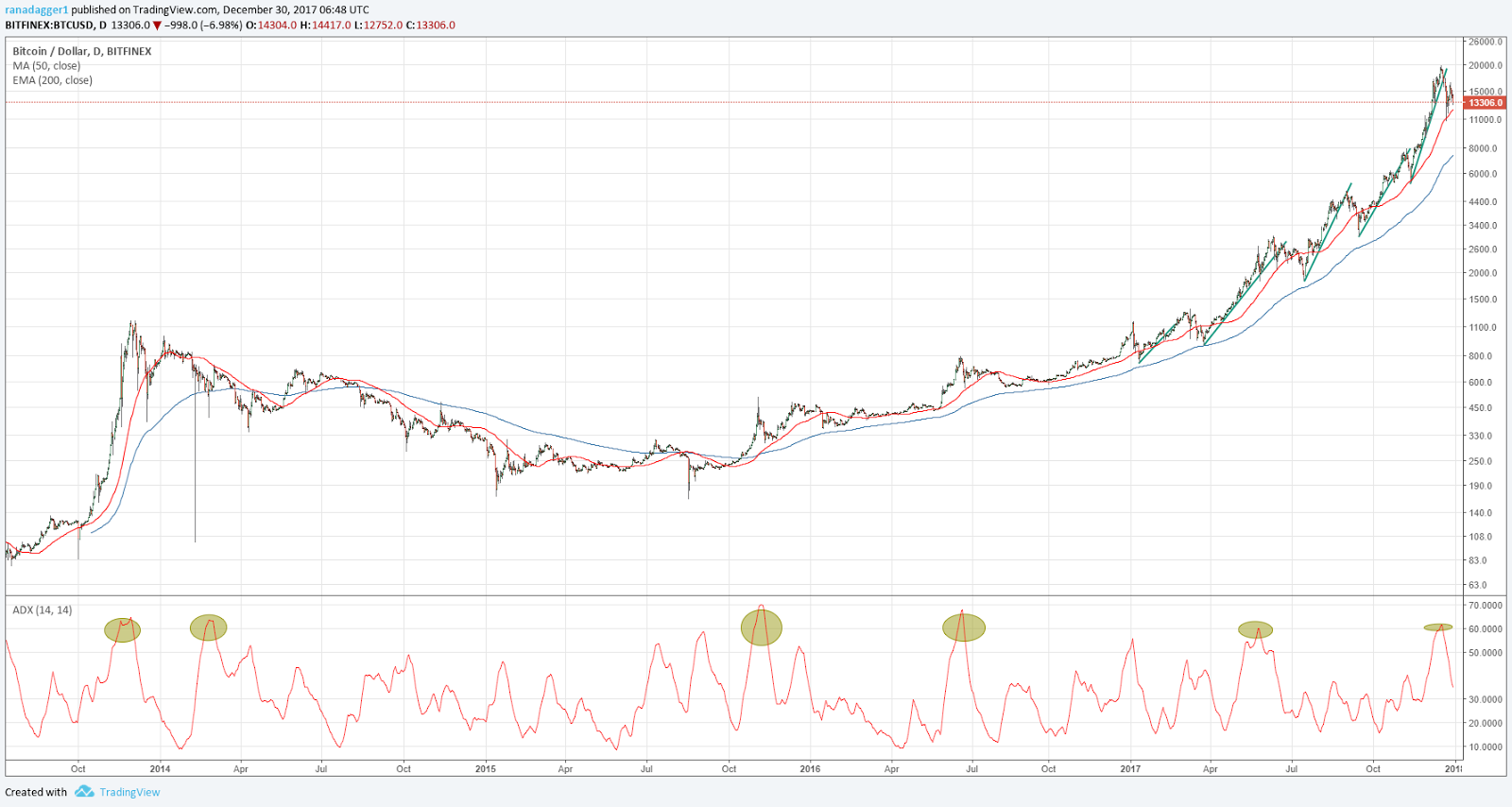Click the H:14417.0 high value in header
The height and width of the screenshot is (807, 1512).
tap(326, 26)
